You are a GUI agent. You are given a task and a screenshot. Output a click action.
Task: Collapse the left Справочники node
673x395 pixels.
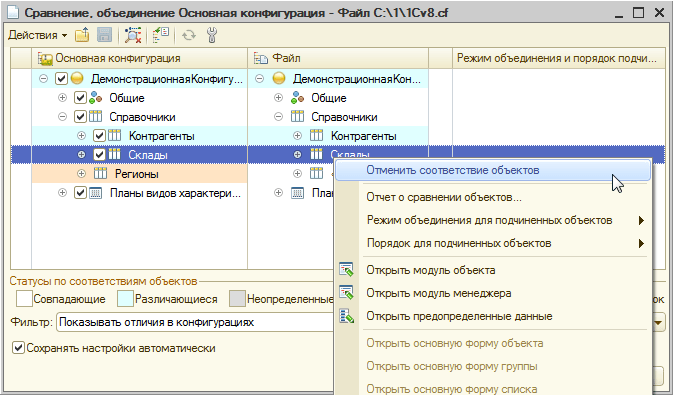click(63, 117)
